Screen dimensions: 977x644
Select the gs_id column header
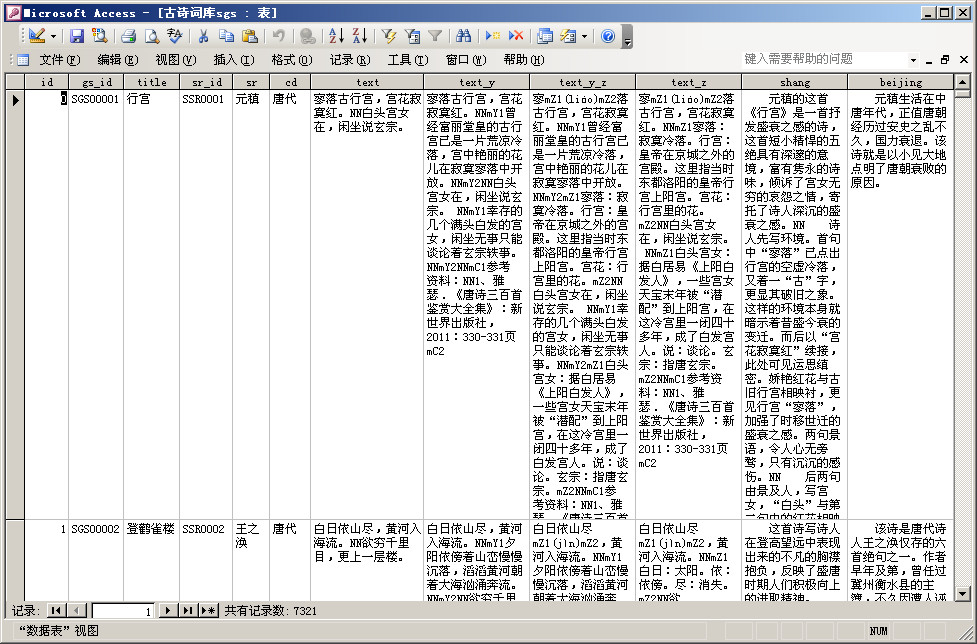click(96, 82)
